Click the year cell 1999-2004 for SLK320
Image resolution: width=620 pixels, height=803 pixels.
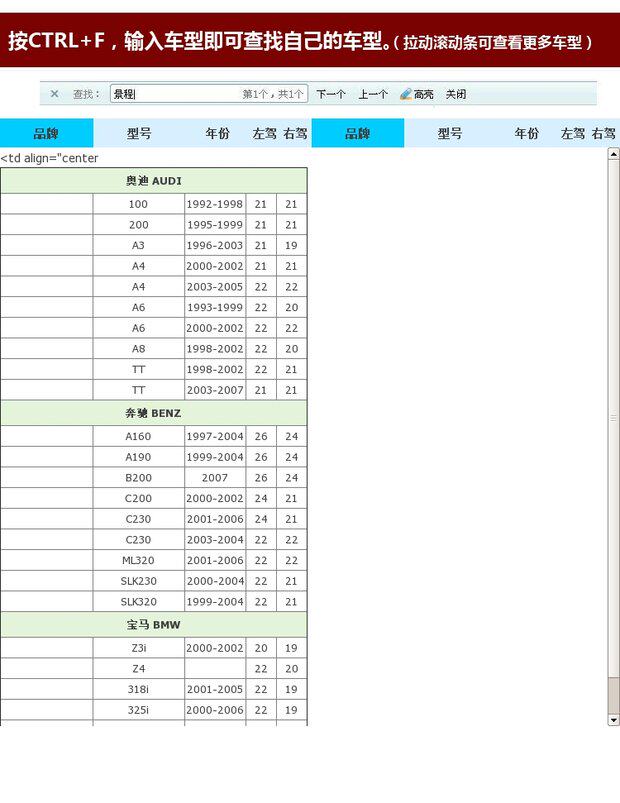point(215,602)
